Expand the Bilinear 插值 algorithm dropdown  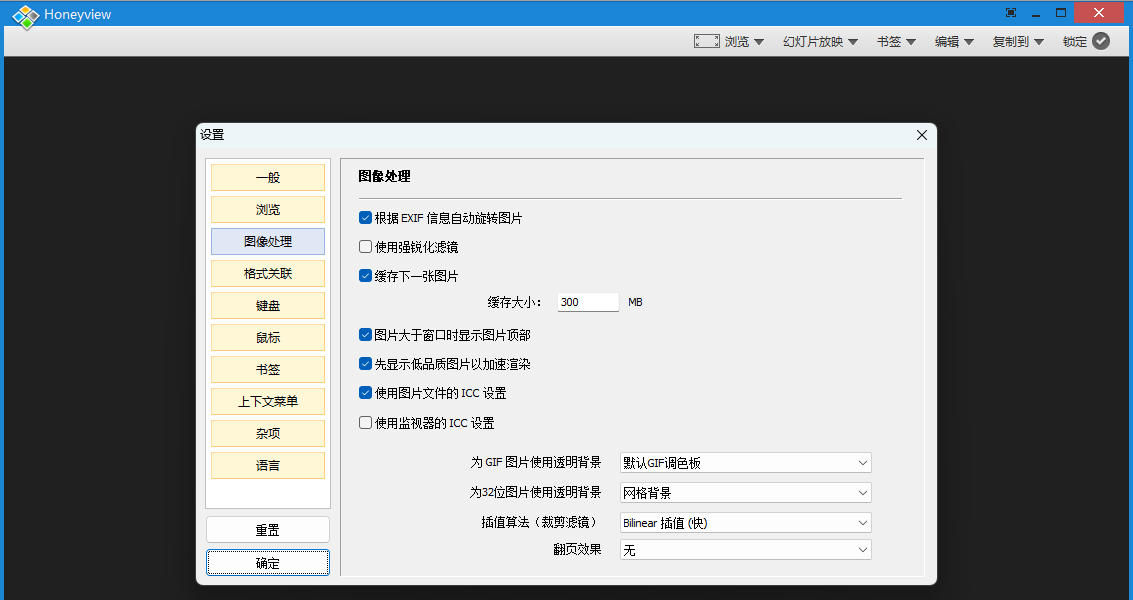[745, 522]
